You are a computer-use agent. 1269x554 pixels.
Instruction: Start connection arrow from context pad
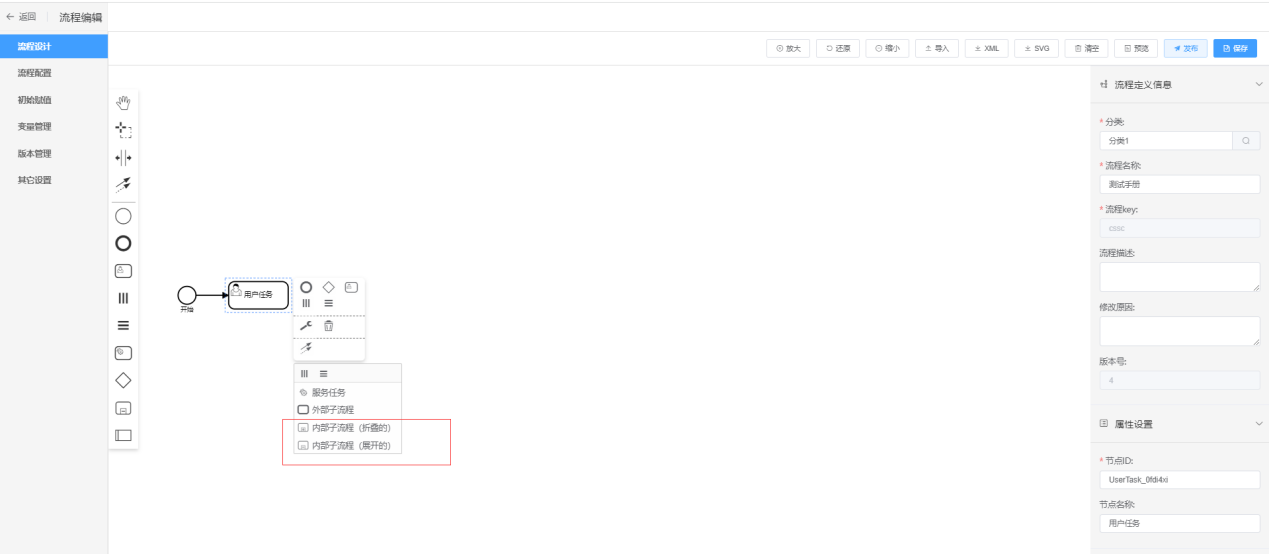(x=307, y=348)
